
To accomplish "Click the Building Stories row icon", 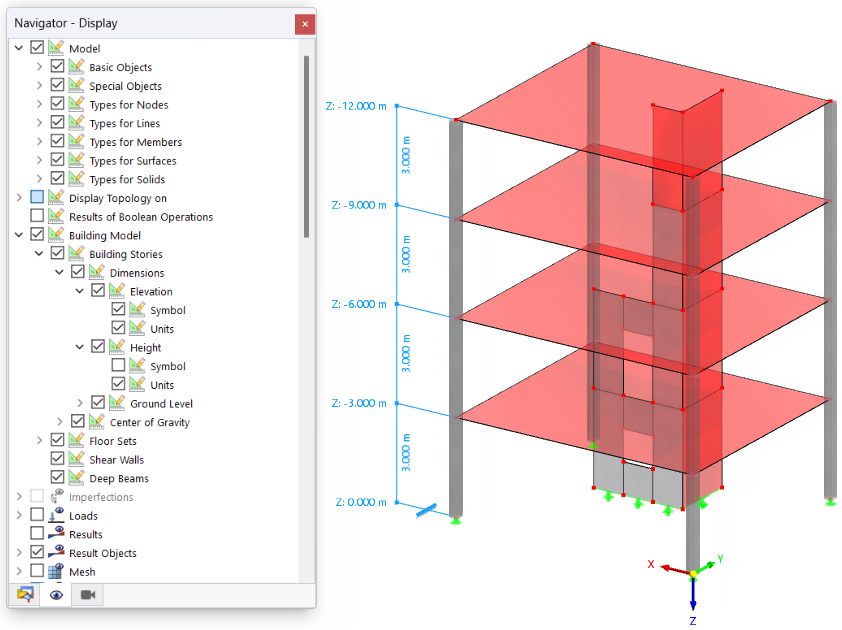I will (x=77, y=254).
